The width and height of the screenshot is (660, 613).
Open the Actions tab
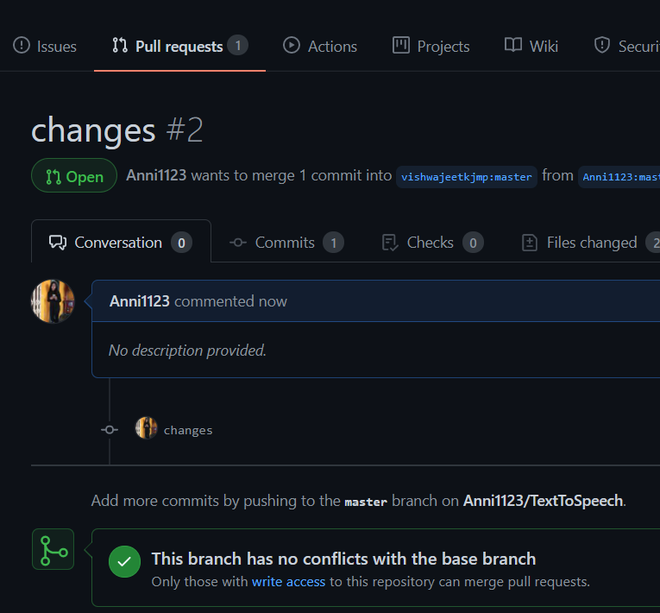pyautogui.click(x=320, y=46)
